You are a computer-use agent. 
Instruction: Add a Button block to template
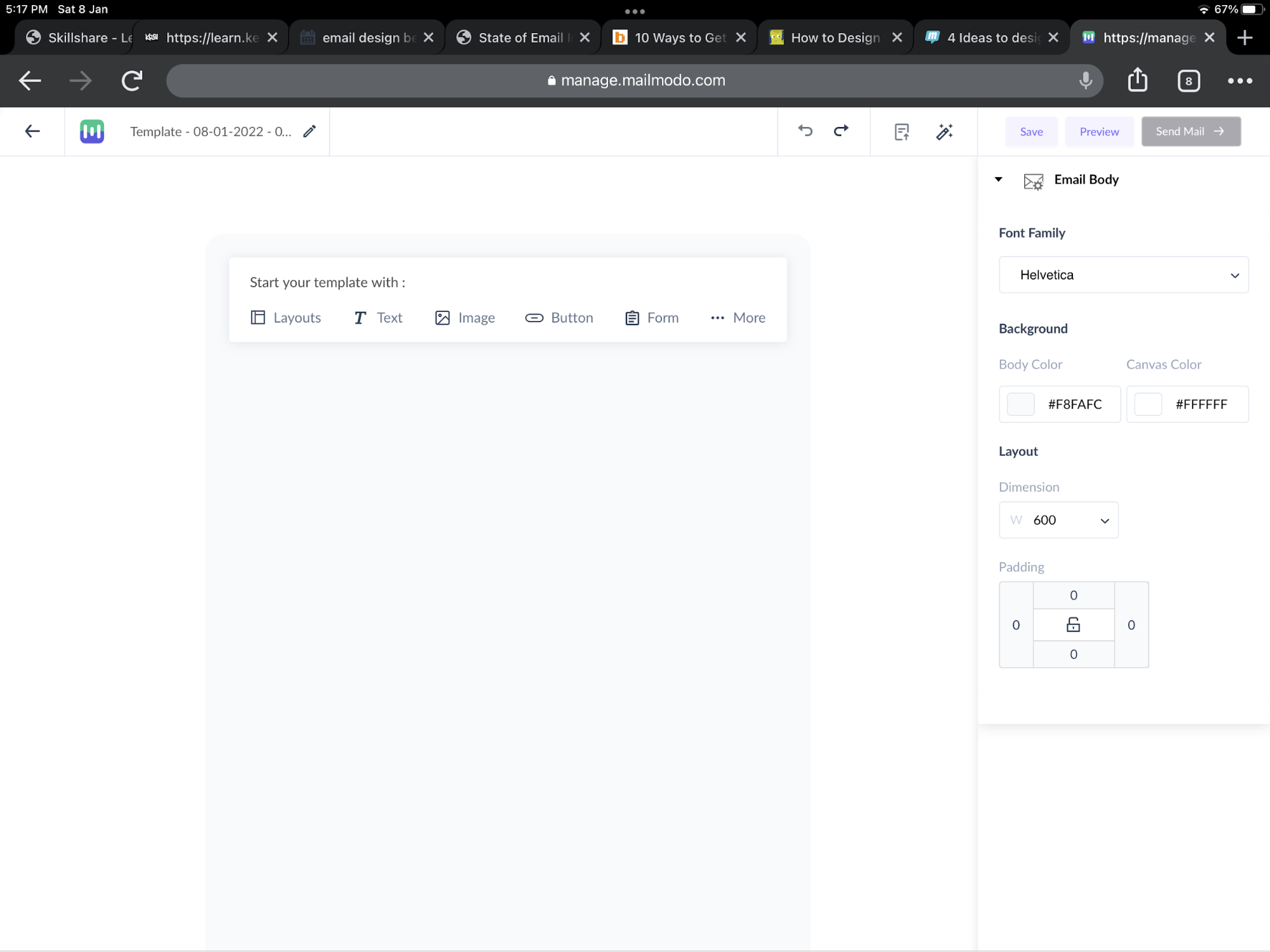tap(559, 318)
